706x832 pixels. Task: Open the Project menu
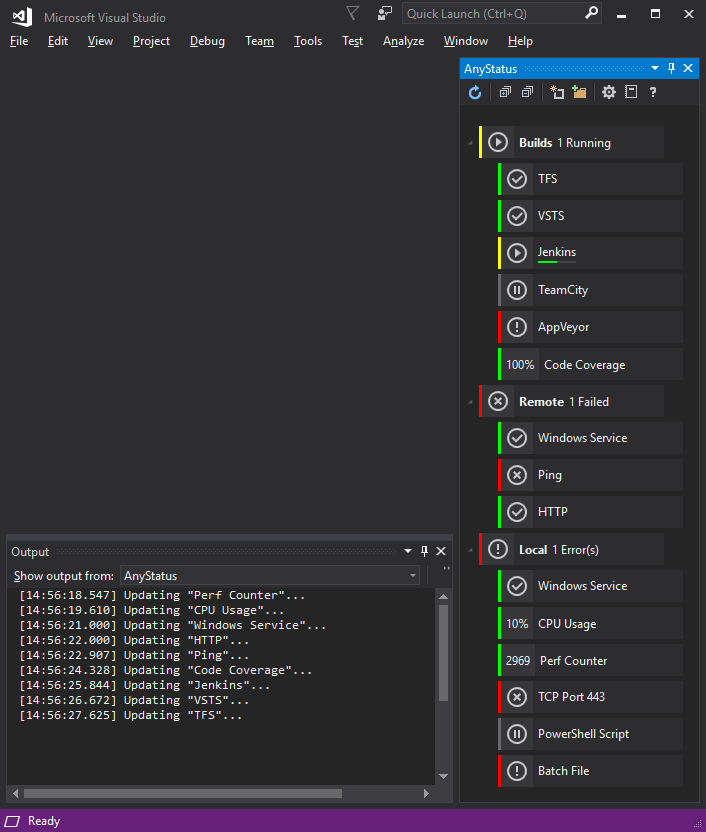click(x=151, y=41)
